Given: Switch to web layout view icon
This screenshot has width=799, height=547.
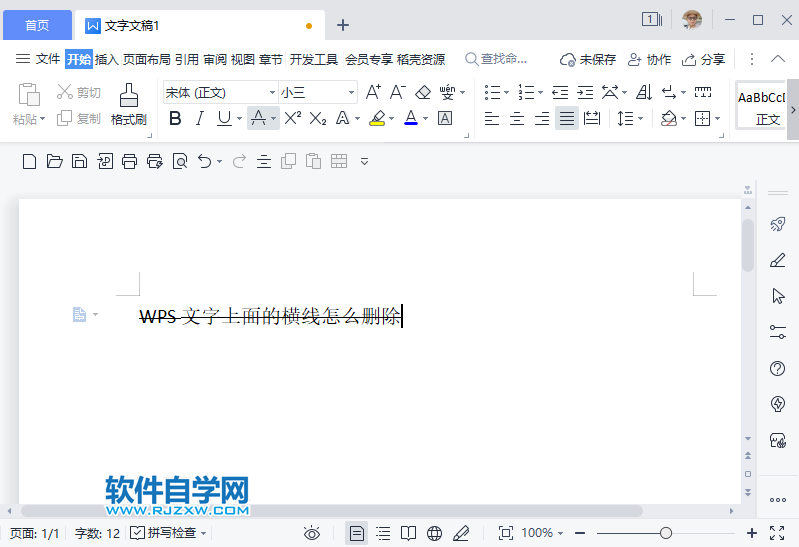Looking at the screenshot, I should coord(434,534).
